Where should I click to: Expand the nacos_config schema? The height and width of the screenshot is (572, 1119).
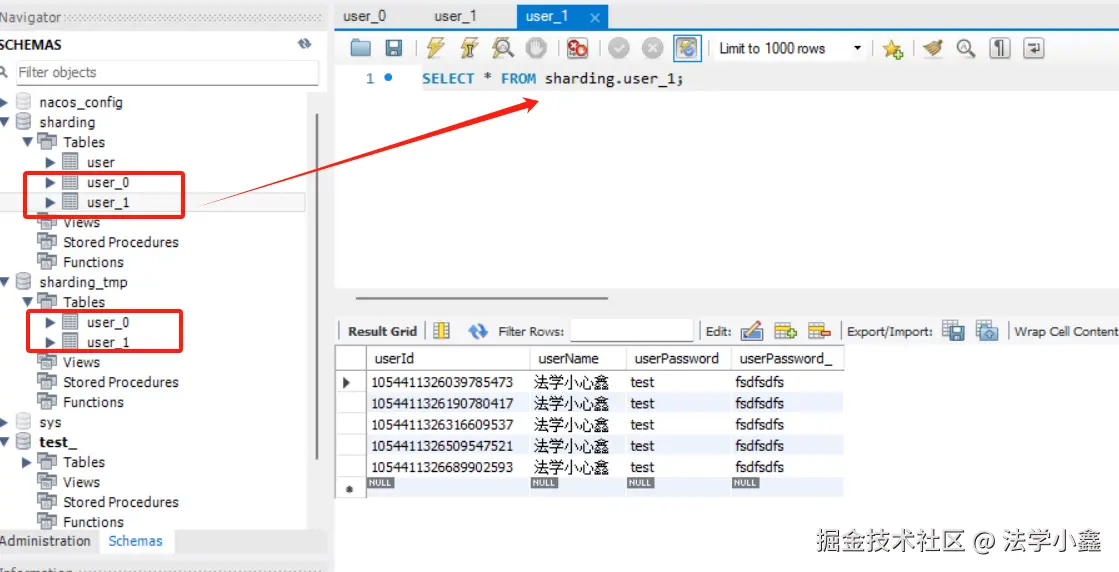click(x=4, y=102)
